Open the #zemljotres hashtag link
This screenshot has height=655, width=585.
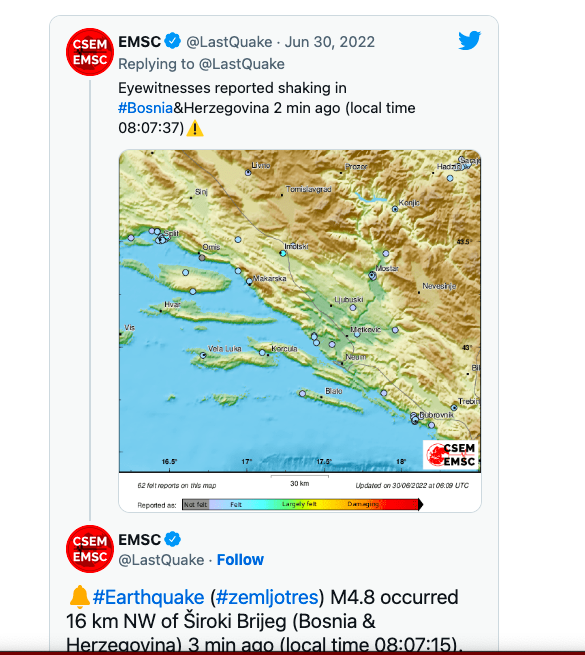pos(267,597)
